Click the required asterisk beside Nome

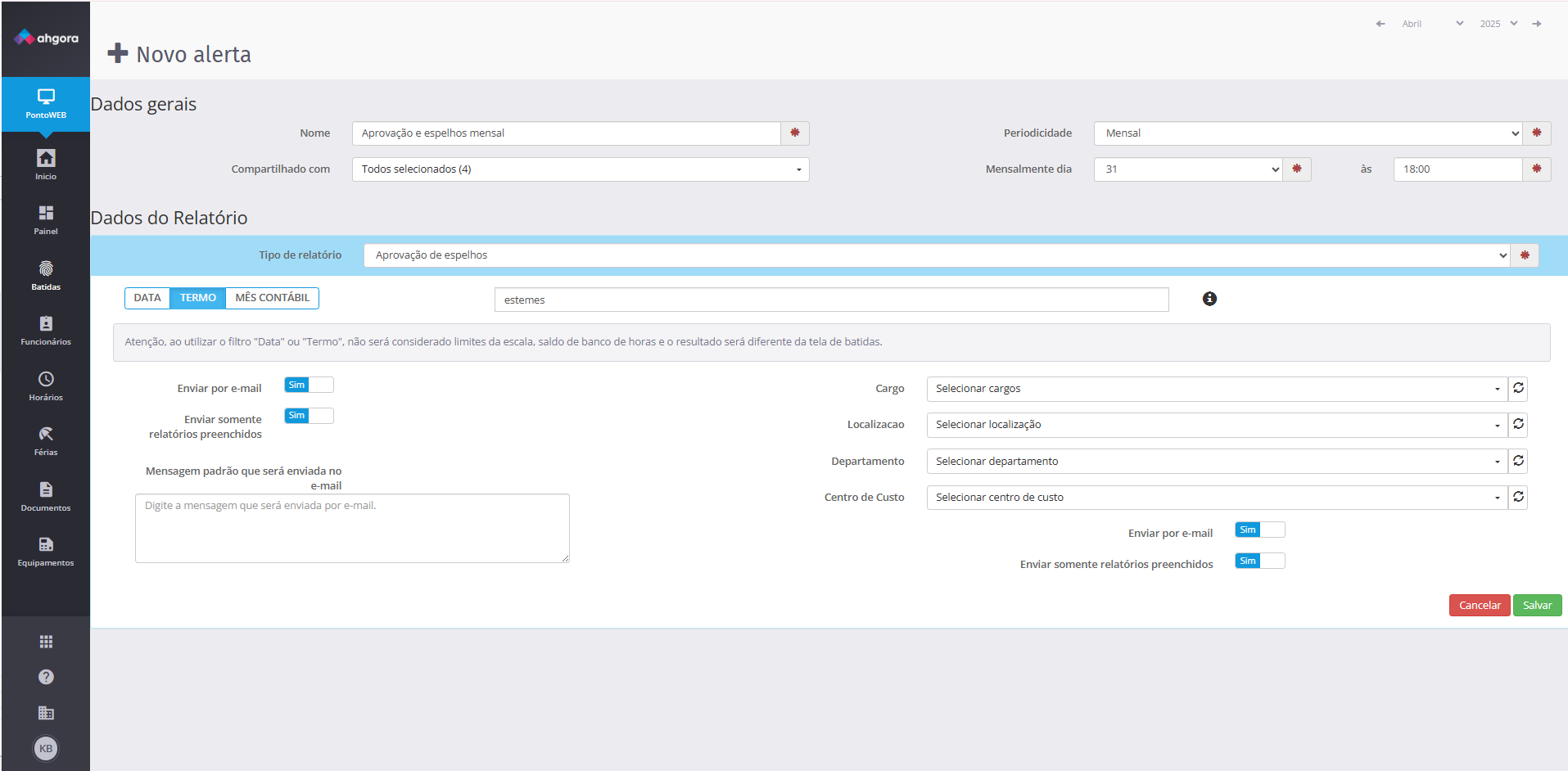click(794, 133)
